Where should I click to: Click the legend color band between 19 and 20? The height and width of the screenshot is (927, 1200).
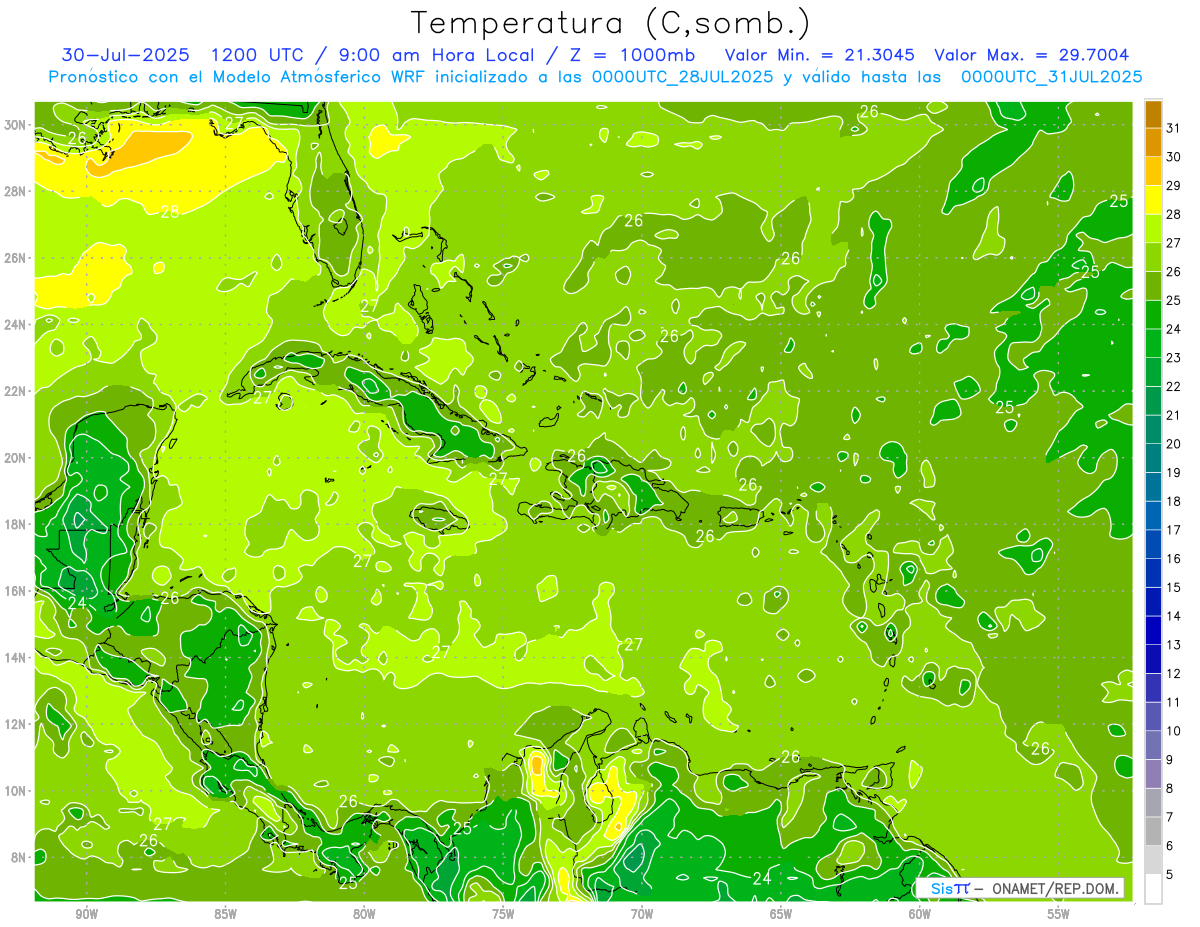(x=1153, y=458)
